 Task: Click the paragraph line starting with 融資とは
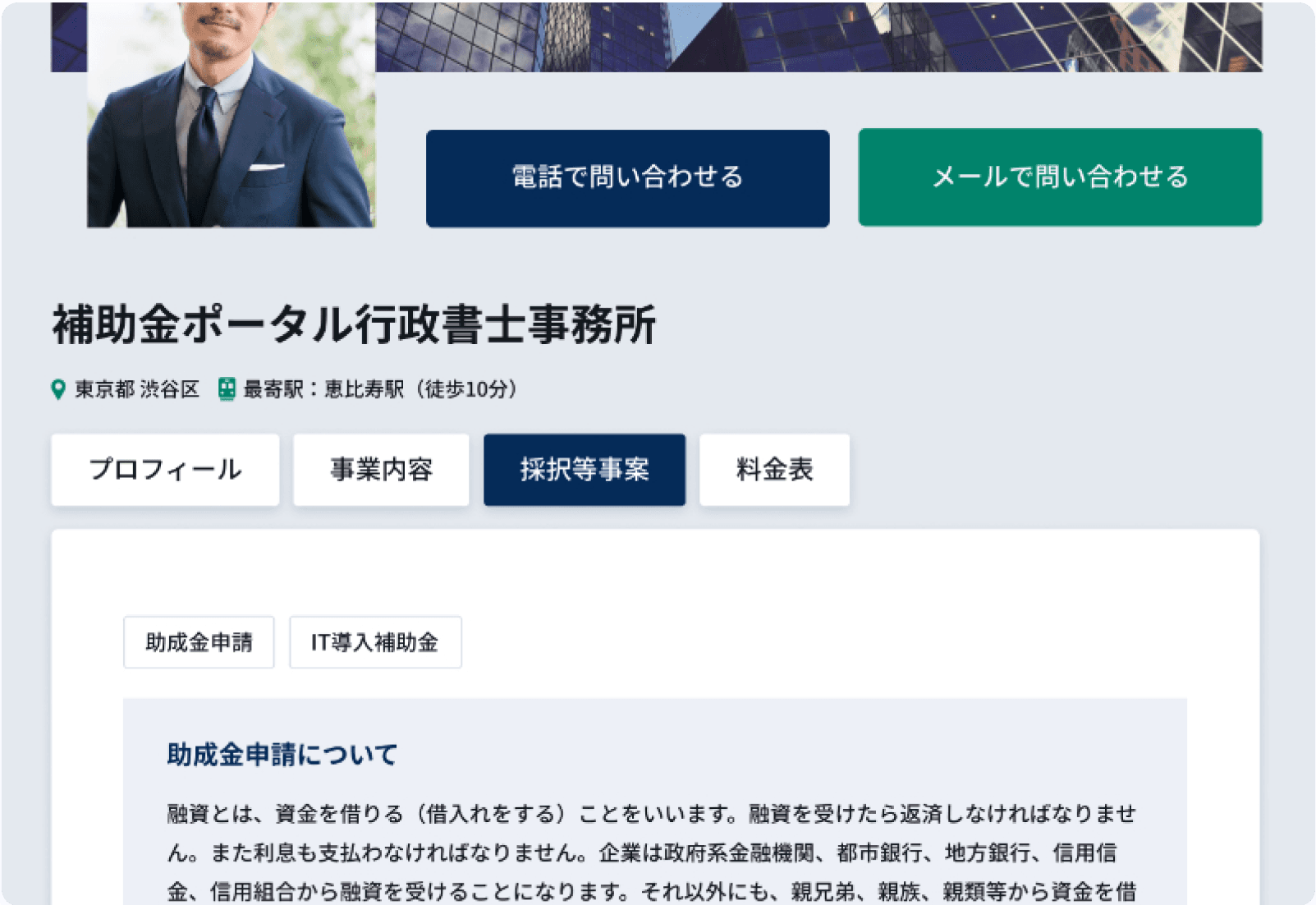[651, 814]
